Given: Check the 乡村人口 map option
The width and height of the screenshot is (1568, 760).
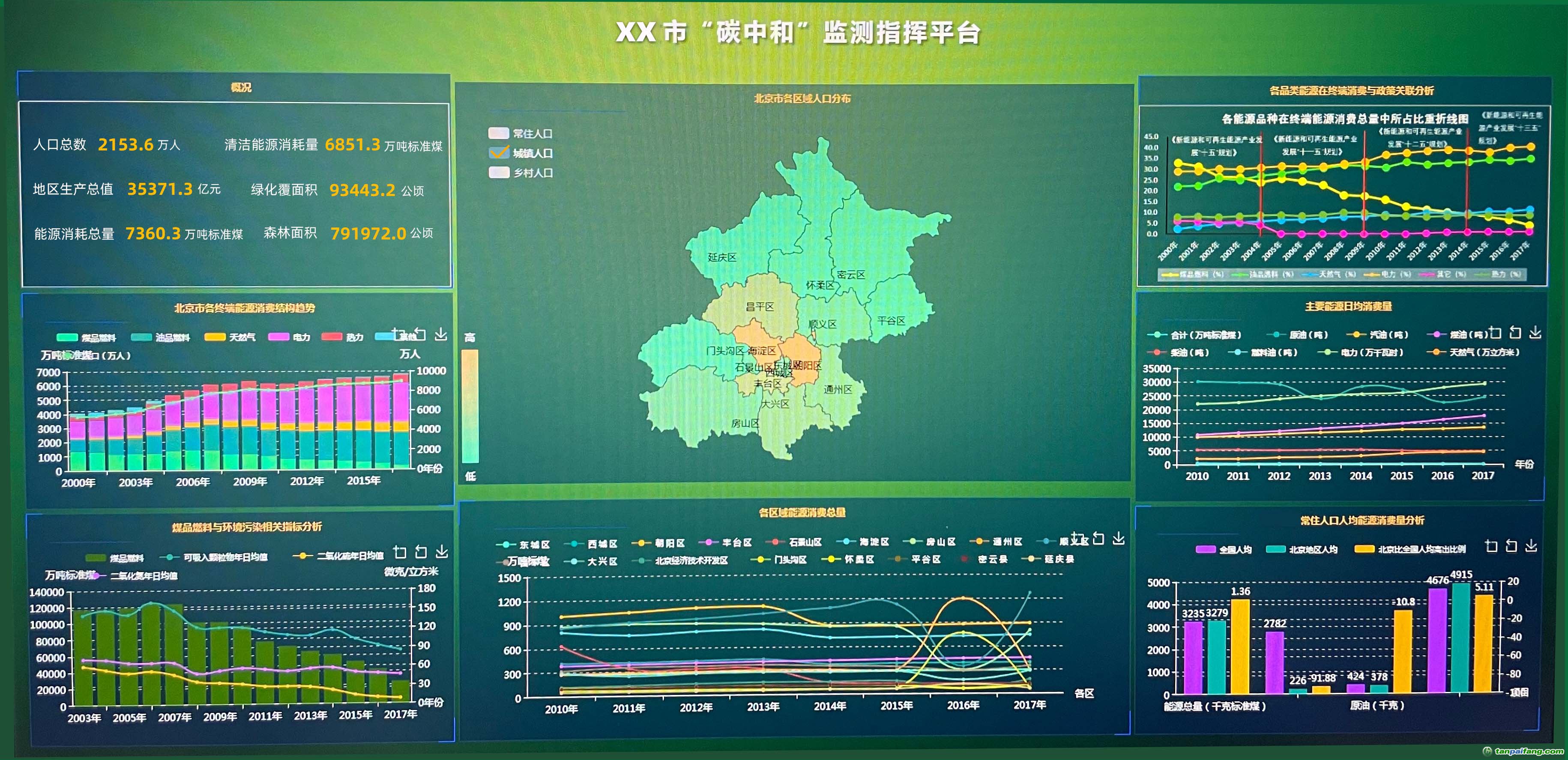Looking at the screenshot, I should pos(499,173).
